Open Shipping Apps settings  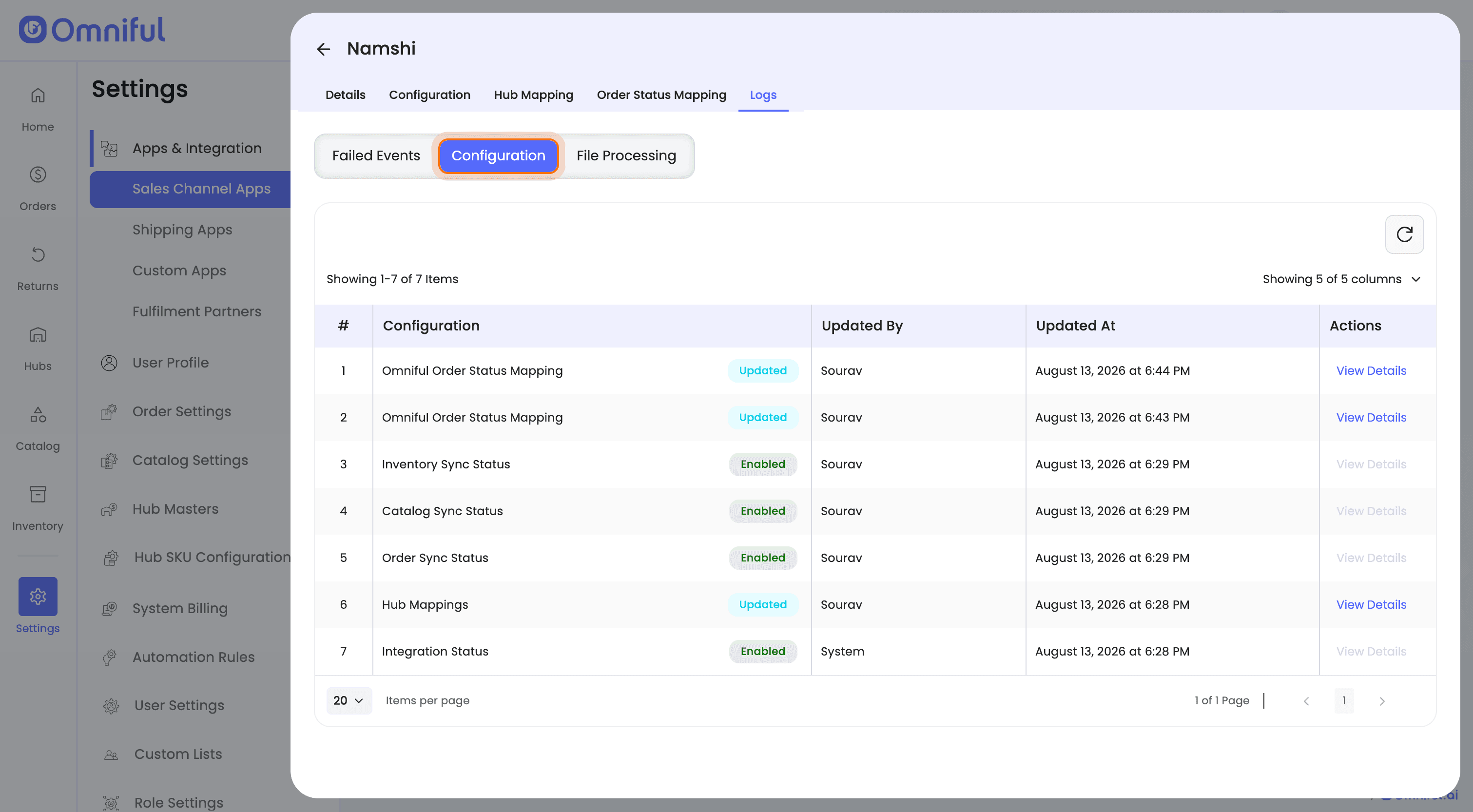[x=182, y=230]
